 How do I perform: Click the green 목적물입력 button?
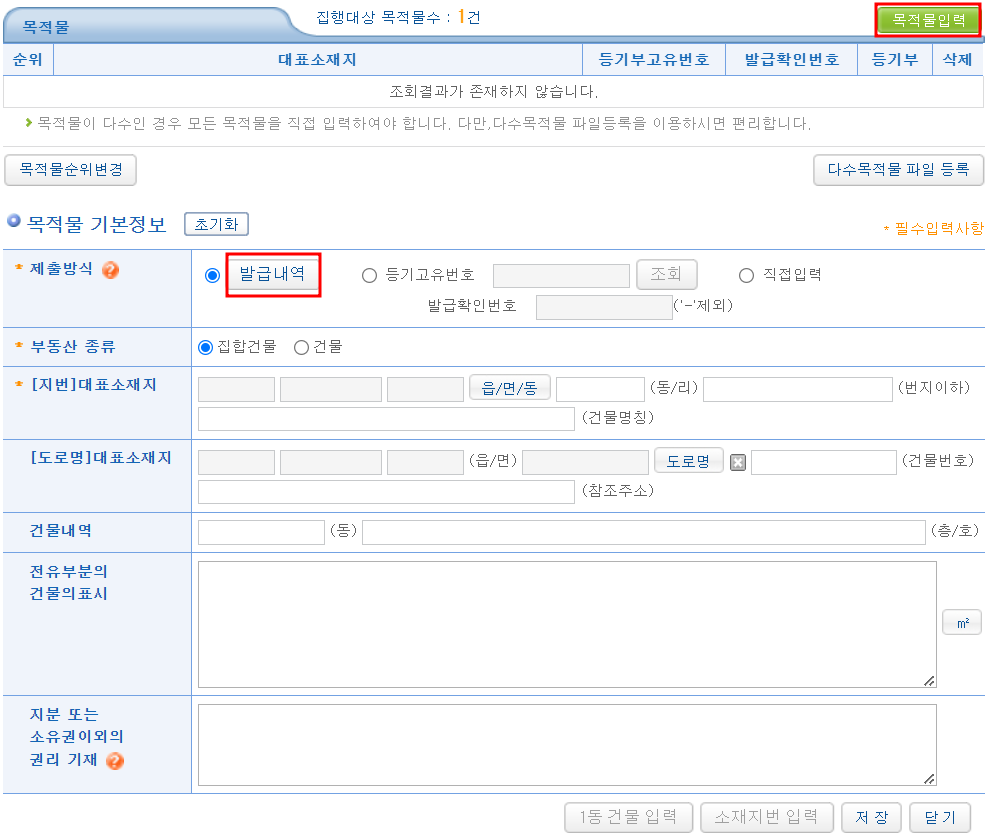point(928,20)
